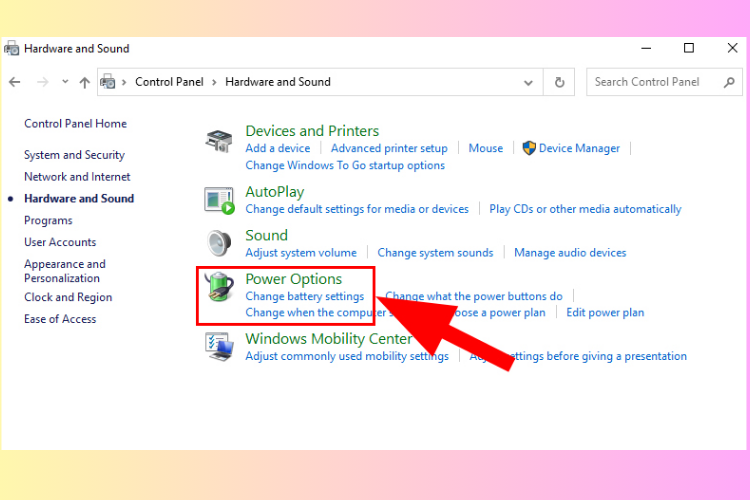Expand the address bar history dropdown
The height and width of the screenshot is (500, 750).
click(x=528, y=83)
